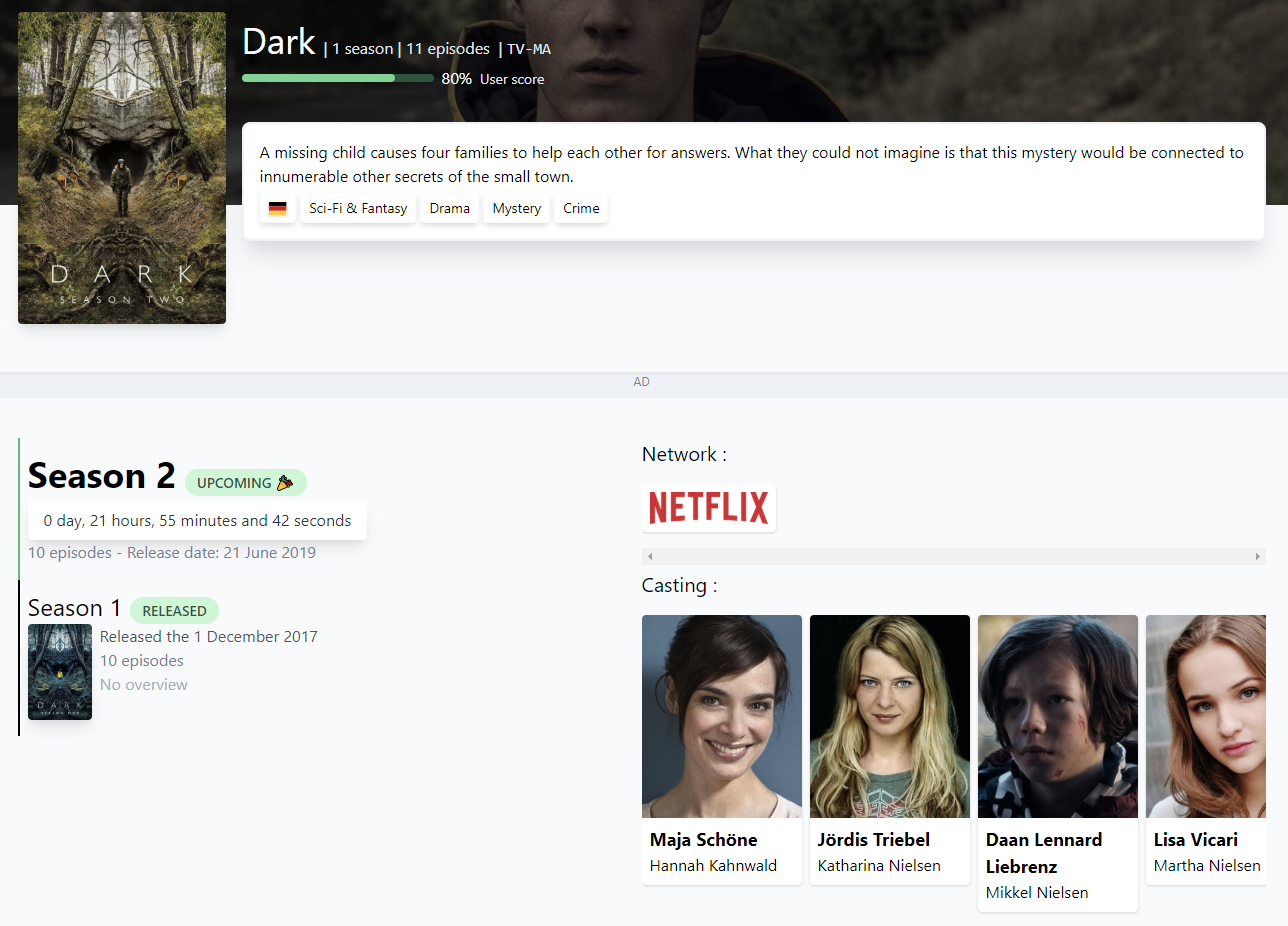1288x926 pixels.
Task: Click the Katharina Nielsen character name
Action: [x=879, y=866]
